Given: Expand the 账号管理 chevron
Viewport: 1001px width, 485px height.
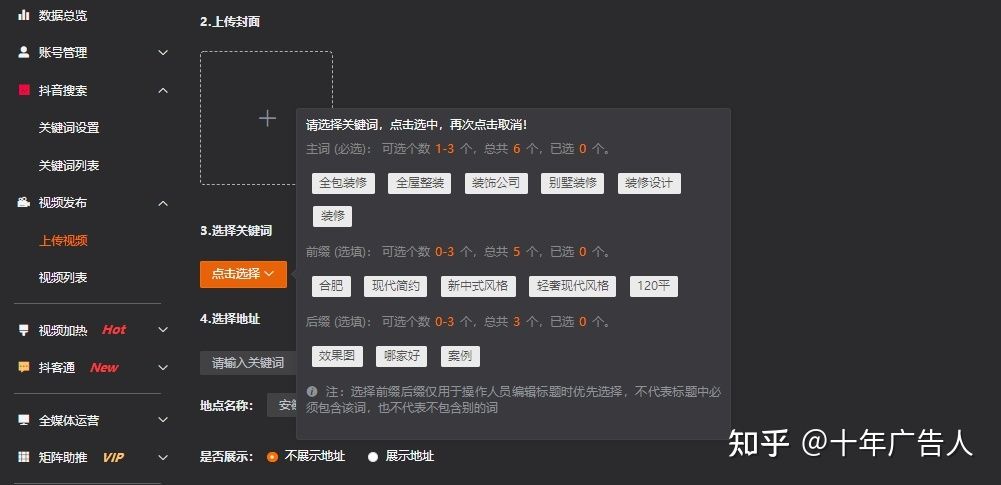Looking at the screenshot, I should pyautogui.click(x=163, y=52).
